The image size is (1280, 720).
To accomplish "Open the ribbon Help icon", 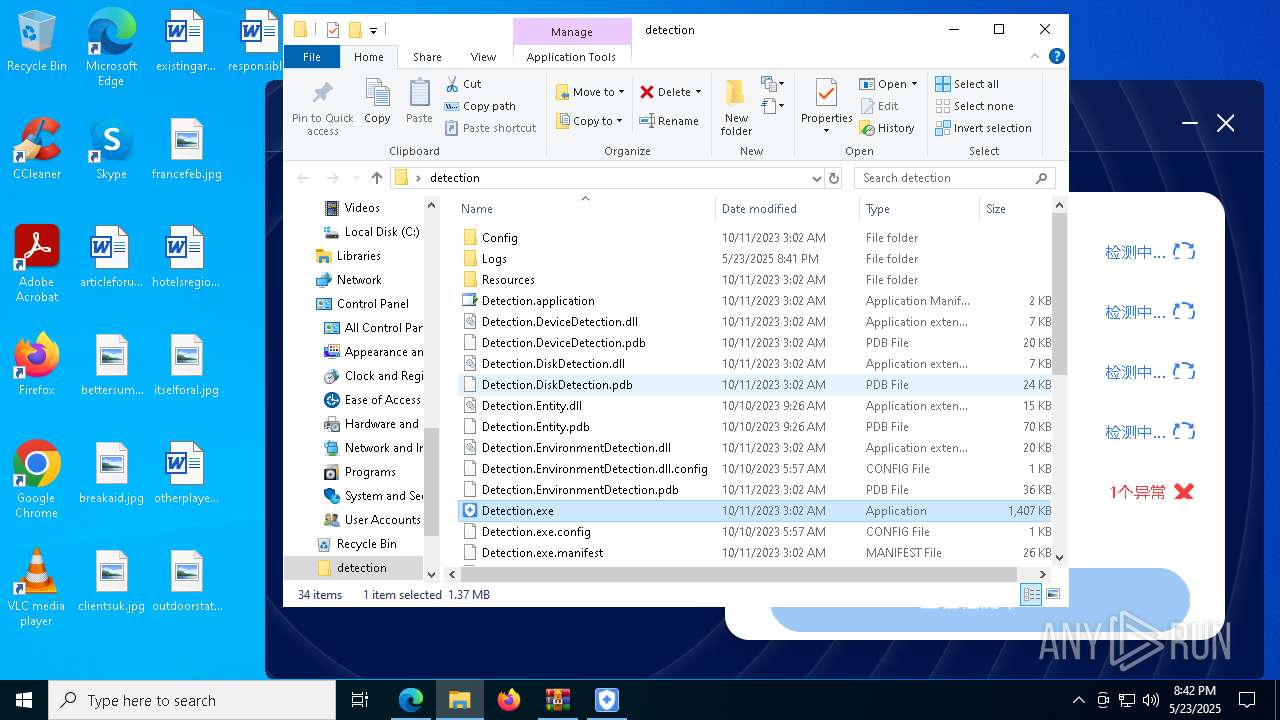I will 1057,57.
